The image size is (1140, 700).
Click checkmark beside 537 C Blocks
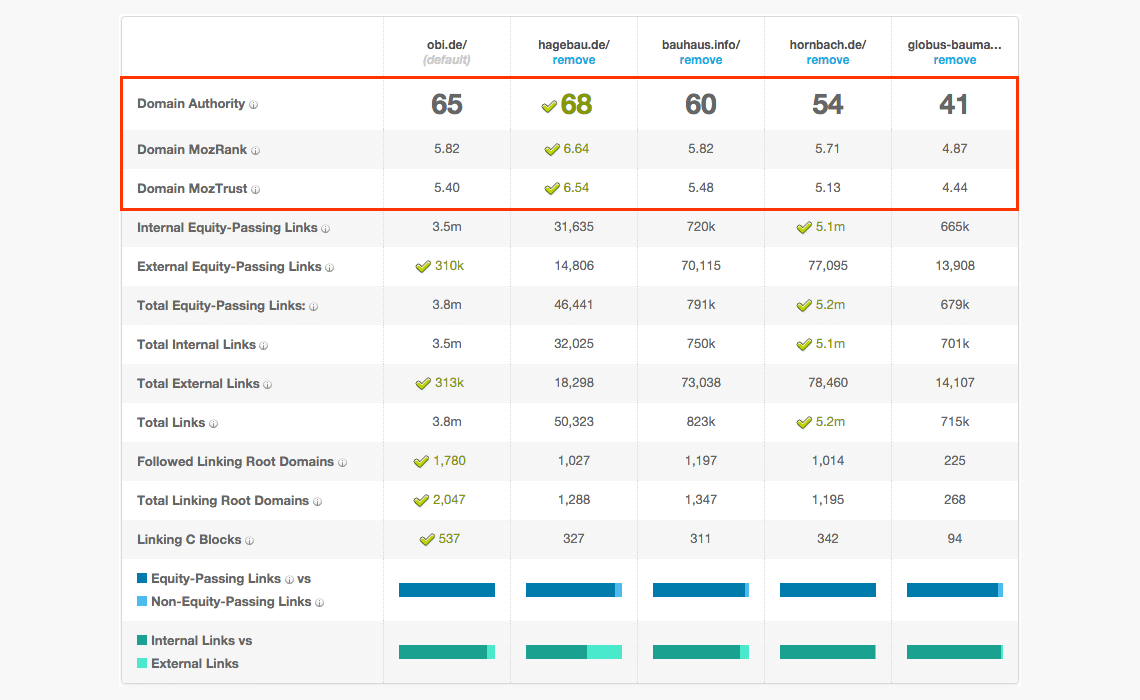pos(428,540)
